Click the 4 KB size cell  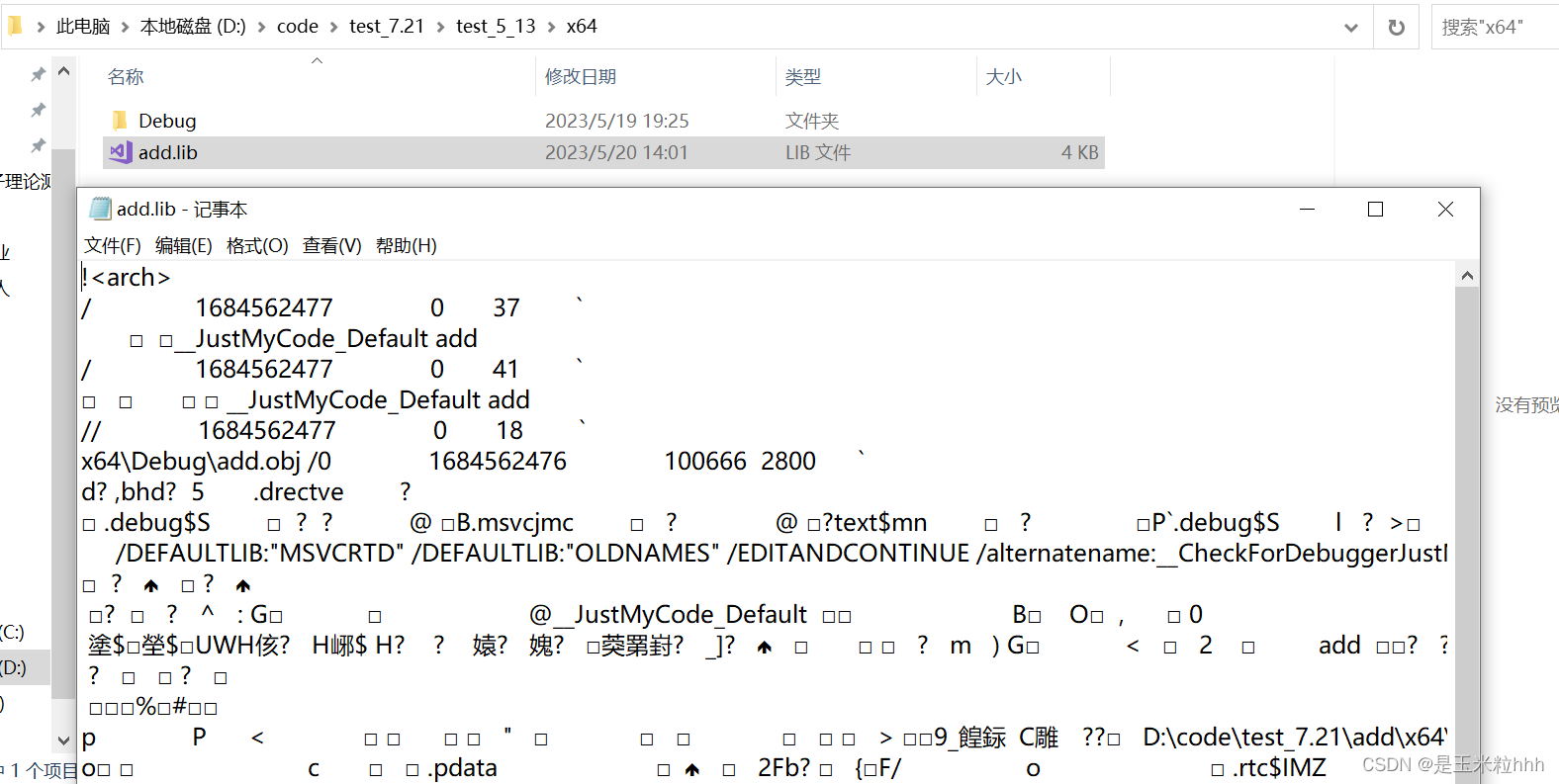(1080, 152)
